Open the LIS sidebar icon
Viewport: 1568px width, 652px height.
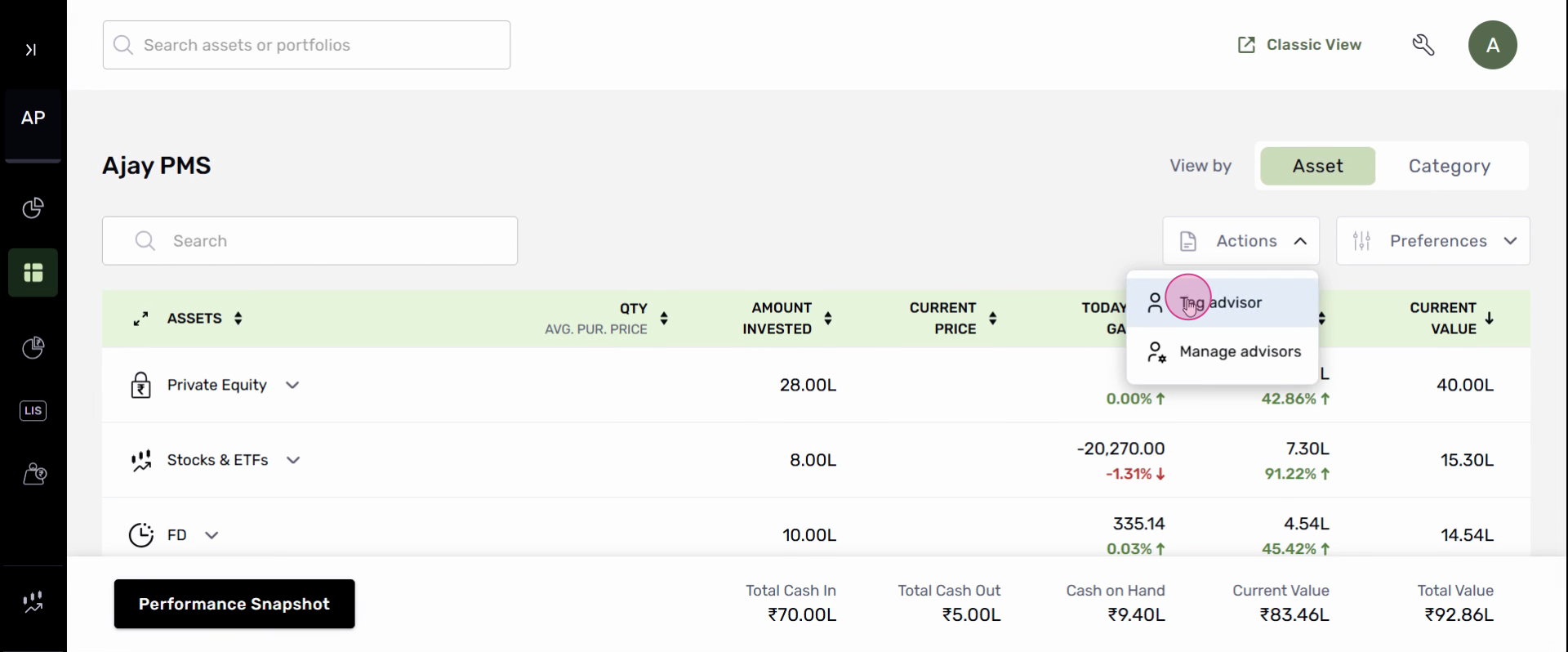click(x=33, y=410)
